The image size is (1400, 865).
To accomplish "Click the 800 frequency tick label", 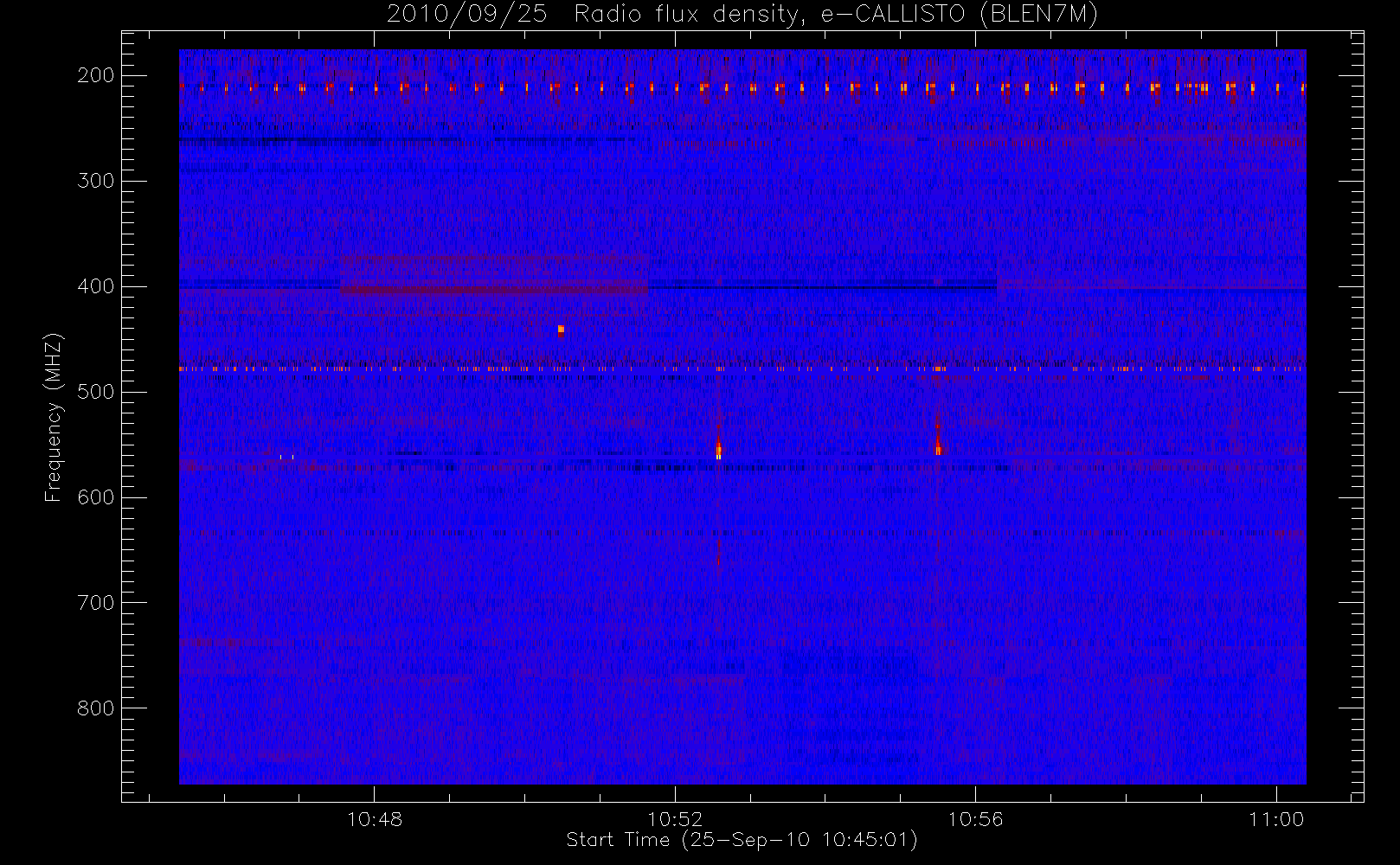I will coord(96,708).
